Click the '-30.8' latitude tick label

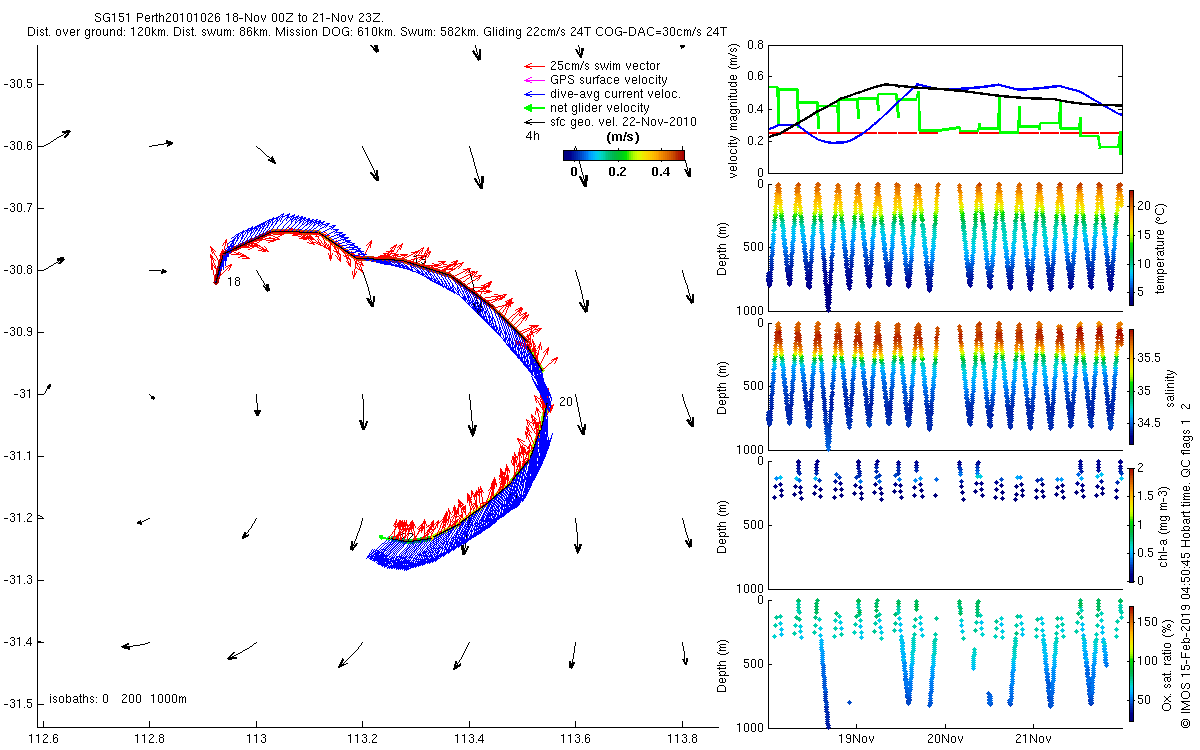(18, 270)
